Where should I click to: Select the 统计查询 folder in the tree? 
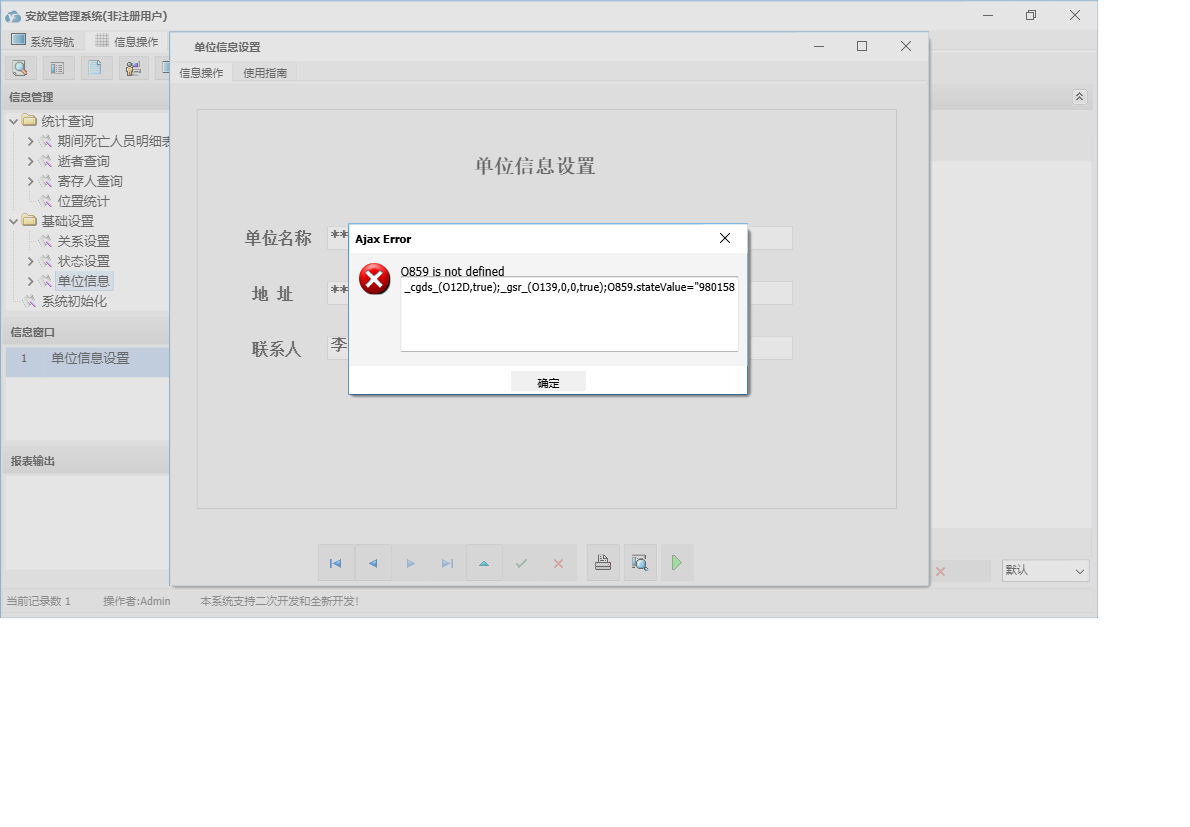click(68, 121)
